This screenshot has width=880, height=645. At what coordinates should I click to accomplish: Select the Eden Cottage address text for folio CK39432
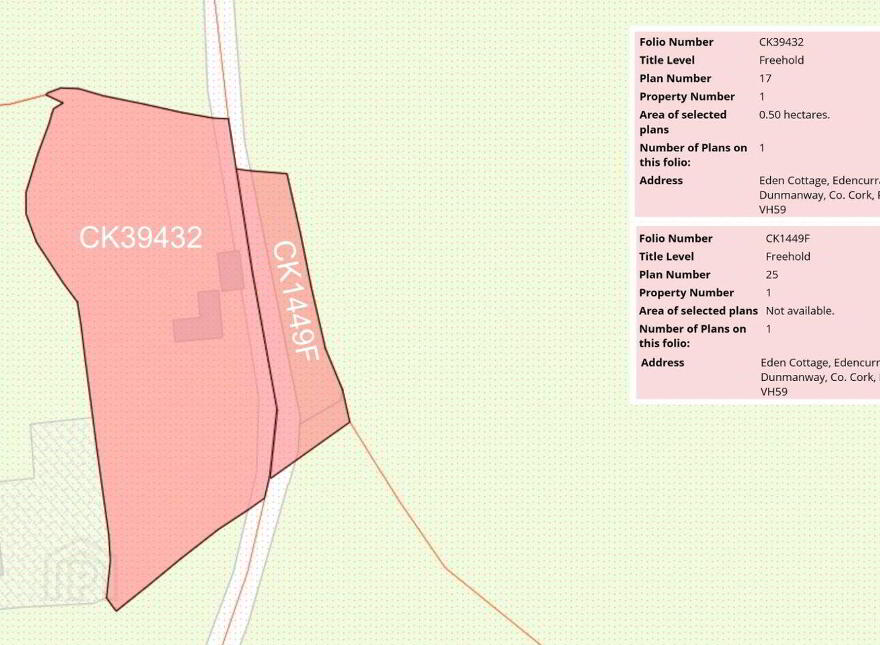point(819,195)
